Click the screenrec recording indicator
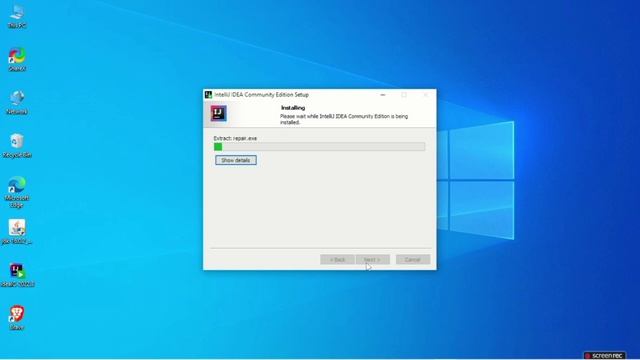Image resolution: width=640 pixels, height=360 pixels. [x=604, y=356]
